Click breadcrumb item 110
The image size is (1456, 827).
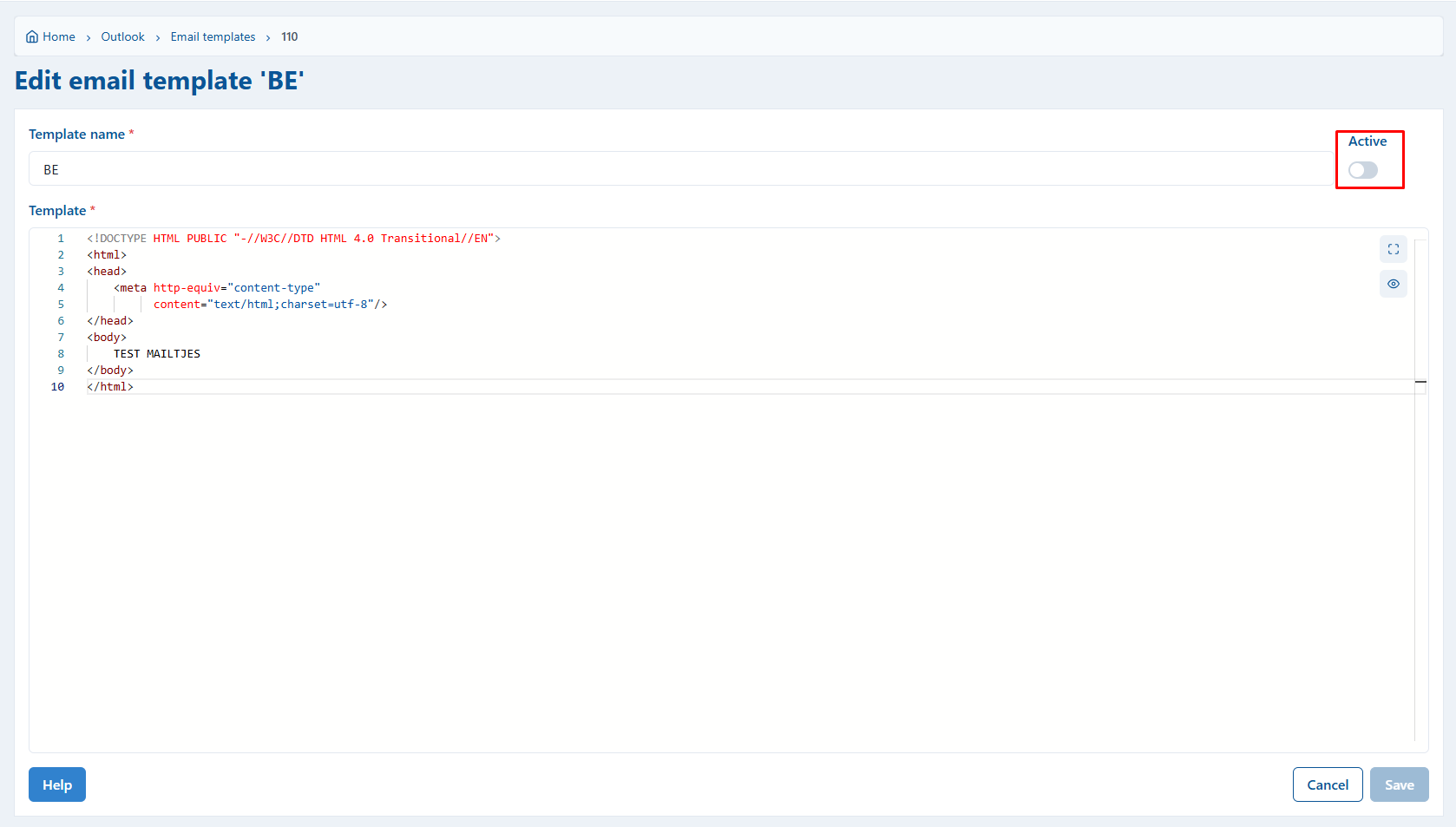[x=289, y=36]
